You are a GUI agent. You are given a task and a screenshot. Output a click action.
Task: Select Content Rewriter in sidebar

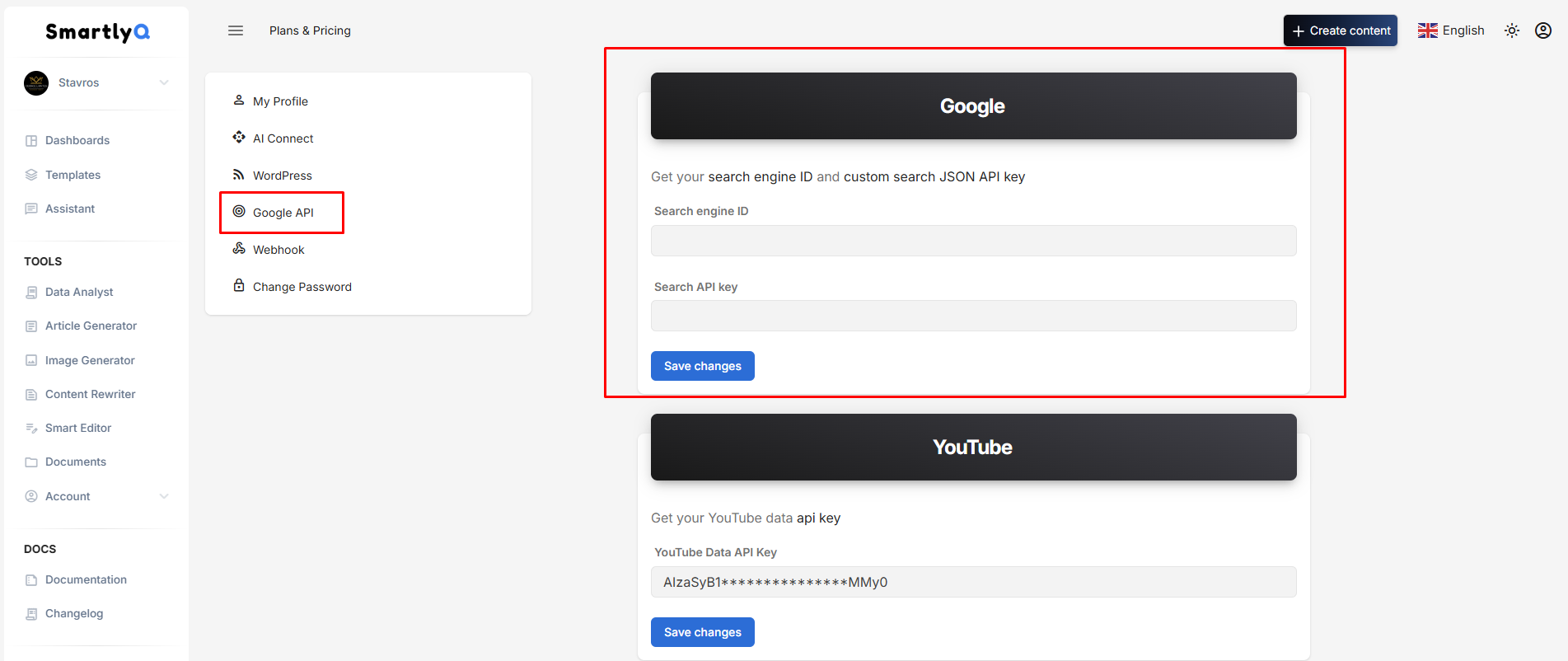tap(90, 395)
